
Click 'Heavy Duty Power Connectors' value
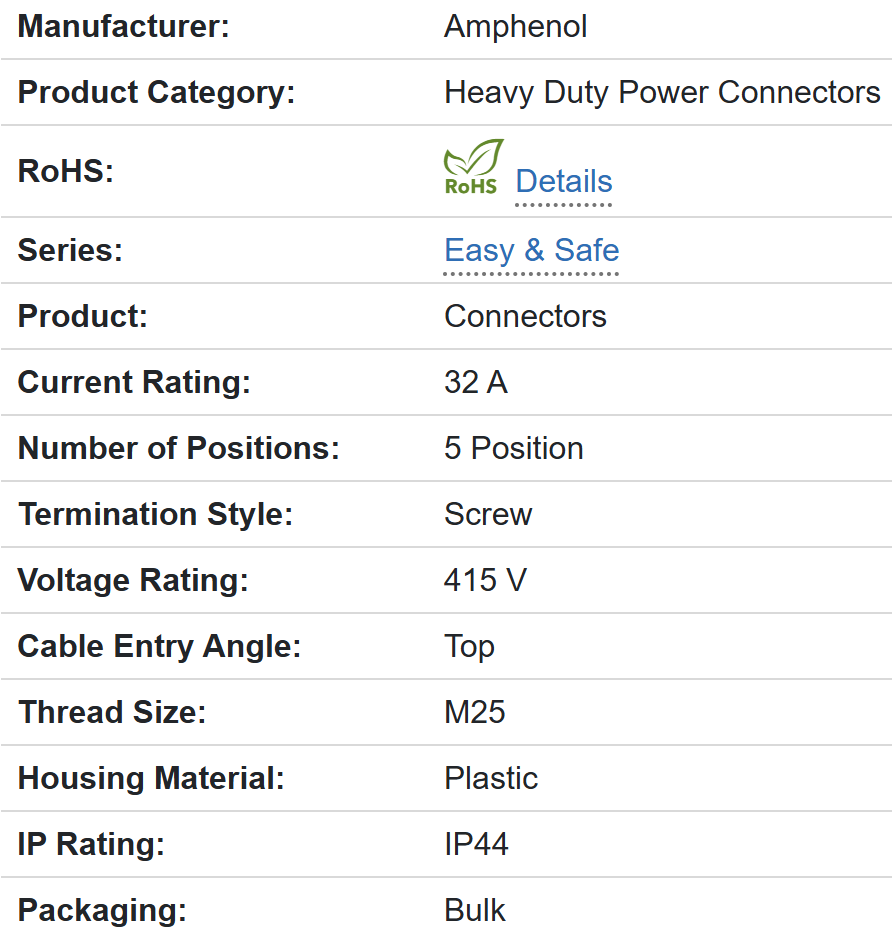(x=662, y=93)
